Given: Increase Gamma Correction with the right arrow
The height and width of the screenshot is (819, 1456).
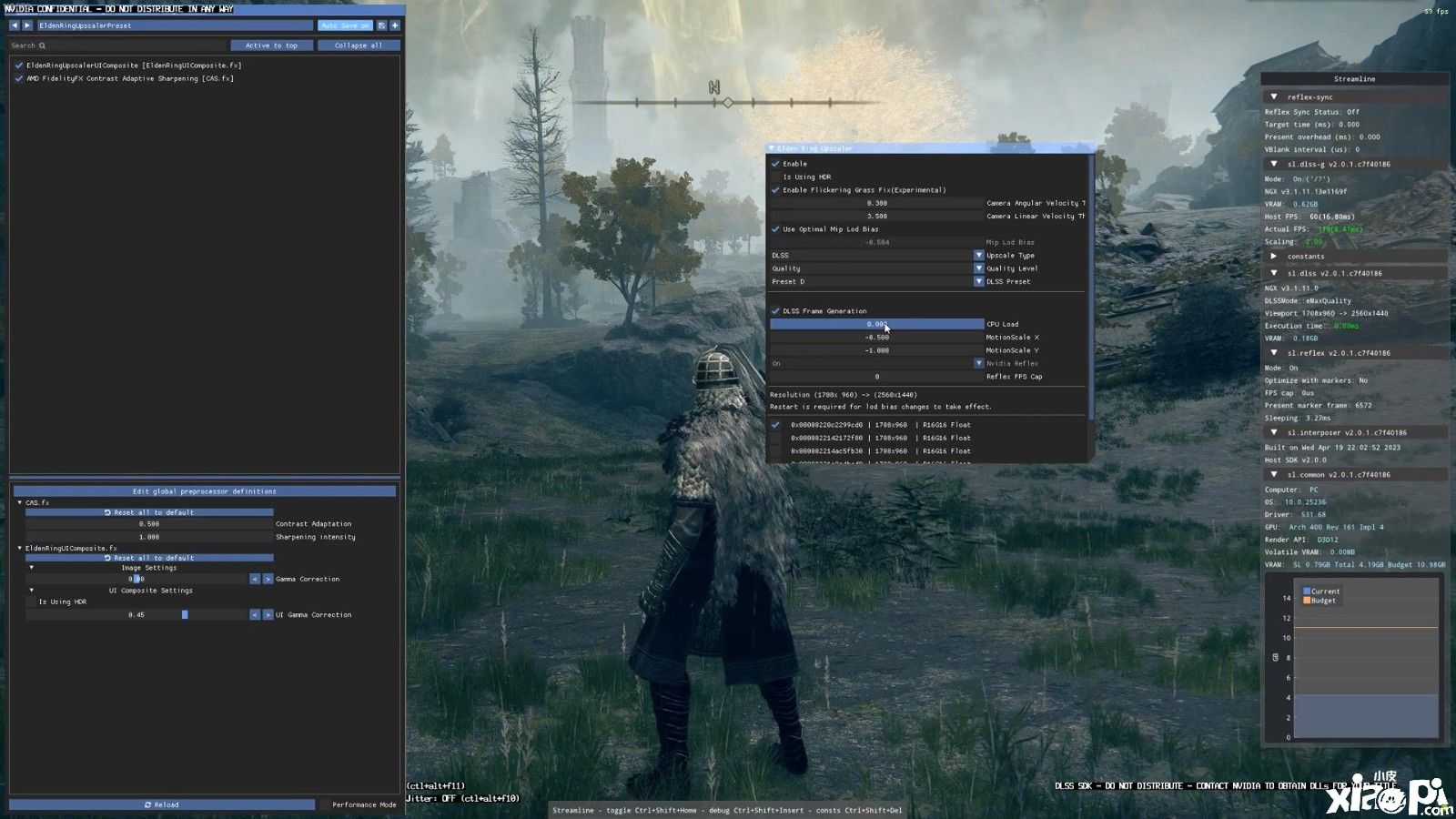Looking at the screenshot, I should (x=268, y=579).
